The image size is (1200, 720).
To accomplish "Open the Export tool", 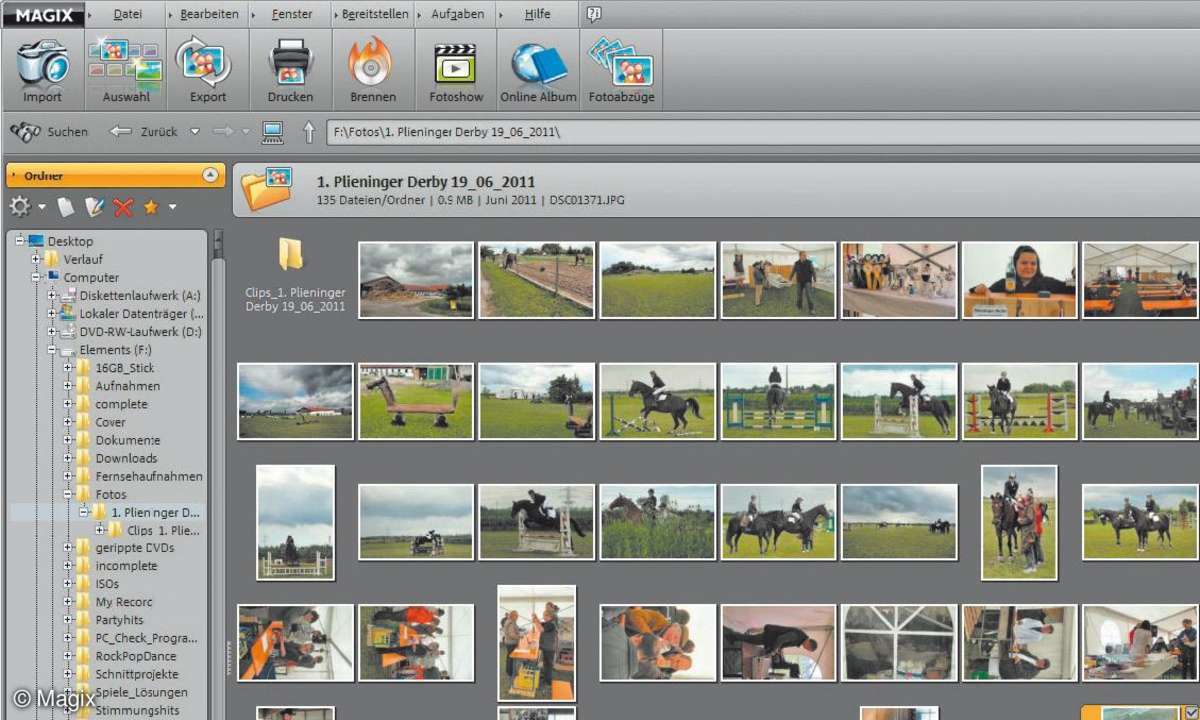I will 208,70.
